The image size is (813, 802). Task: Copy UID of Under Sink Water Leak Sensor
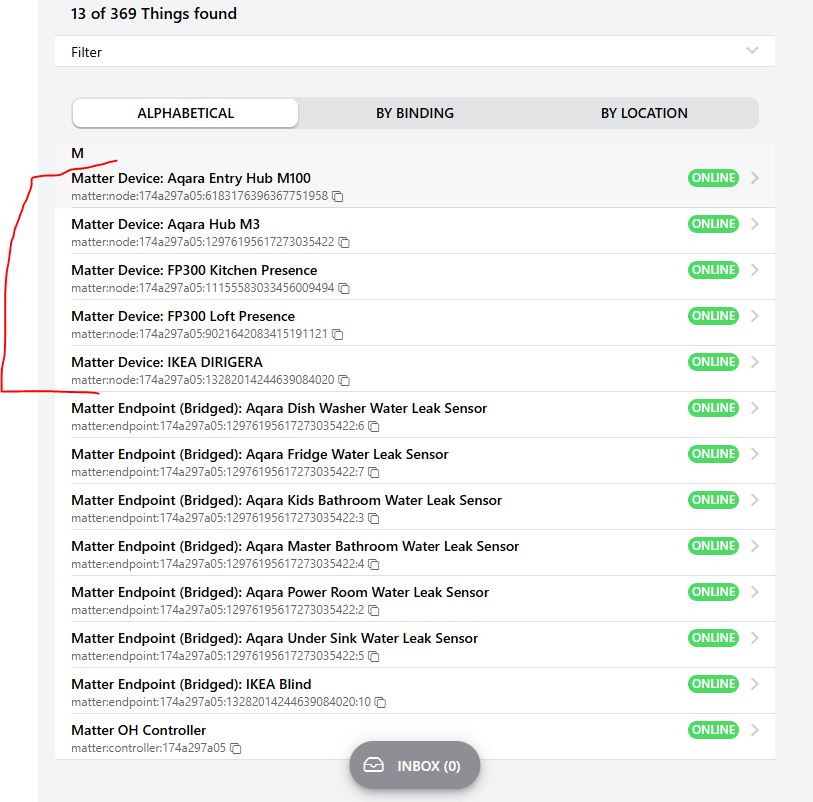tap(373, 656)
